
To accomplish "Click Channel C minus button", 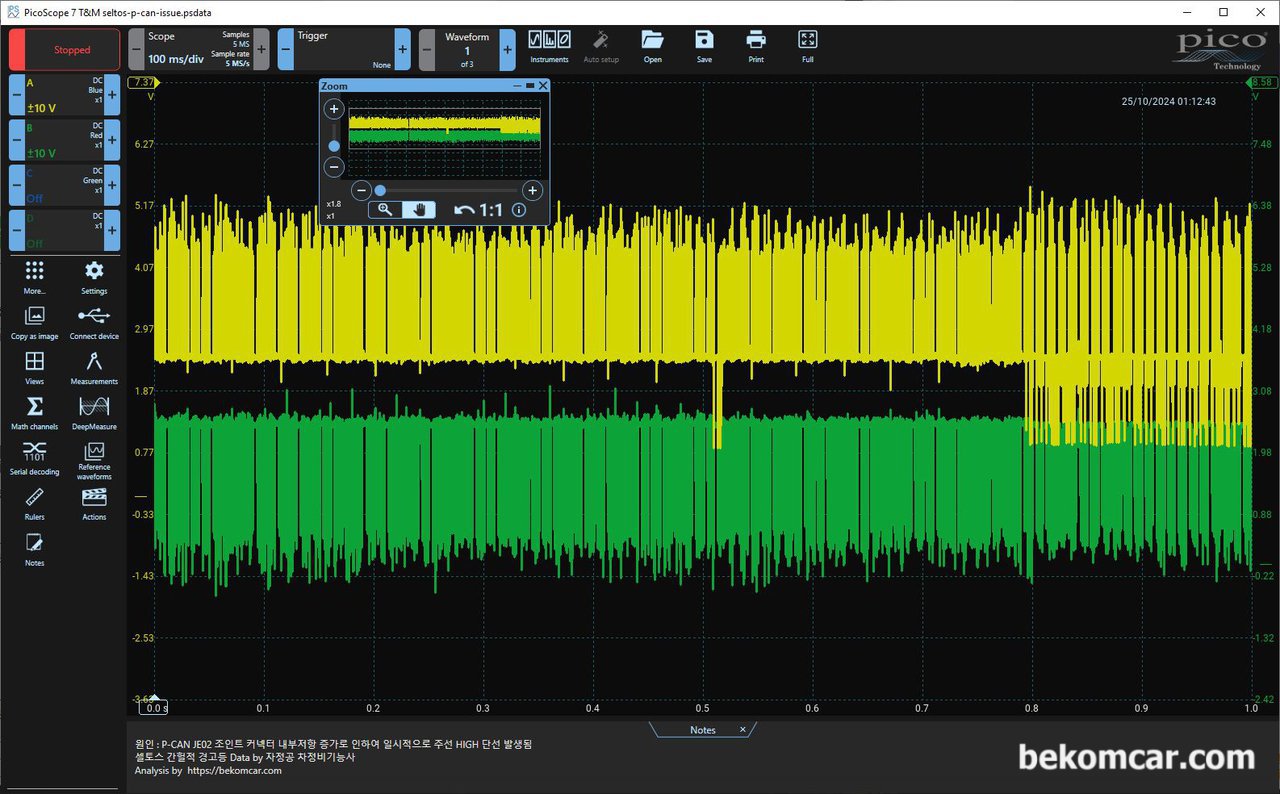I will click(17, 186).
